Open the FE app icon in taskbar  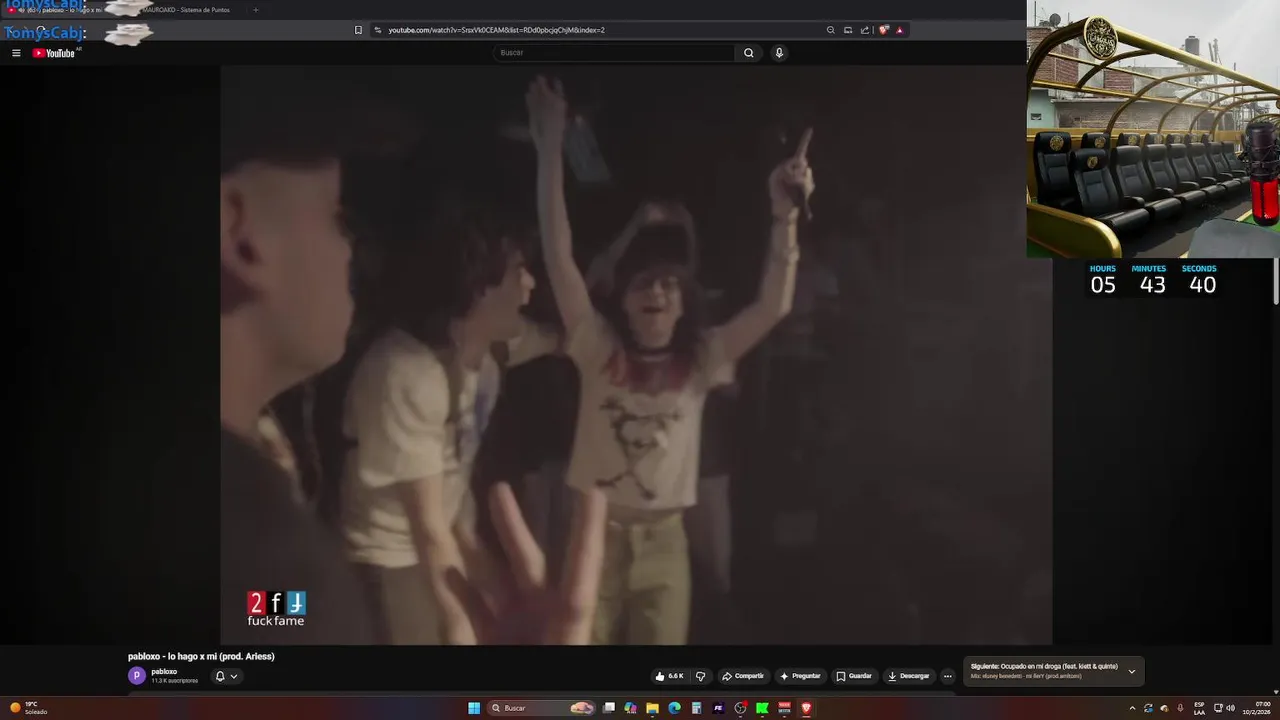click(718, 708)
